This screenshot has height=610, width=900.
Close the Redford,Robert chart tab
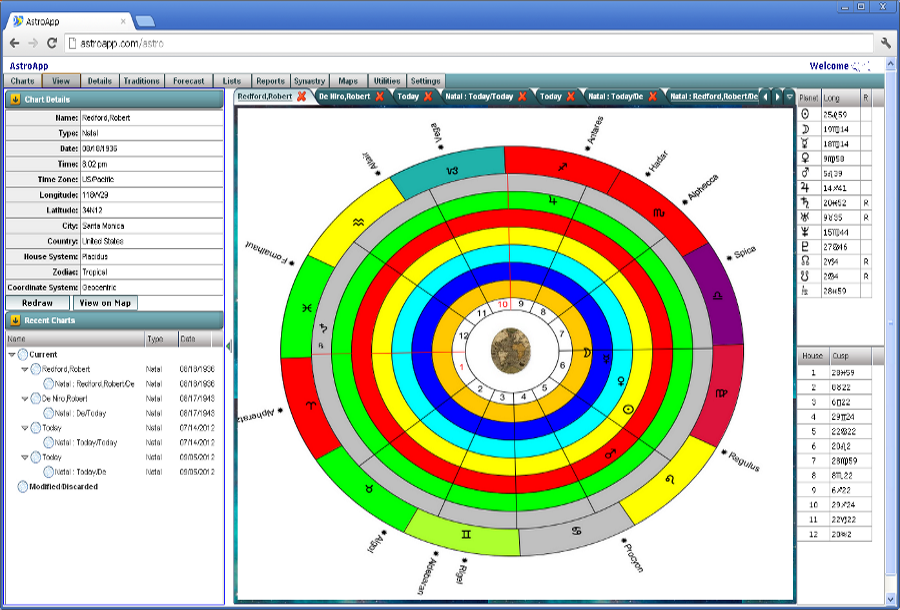point(301,97)
